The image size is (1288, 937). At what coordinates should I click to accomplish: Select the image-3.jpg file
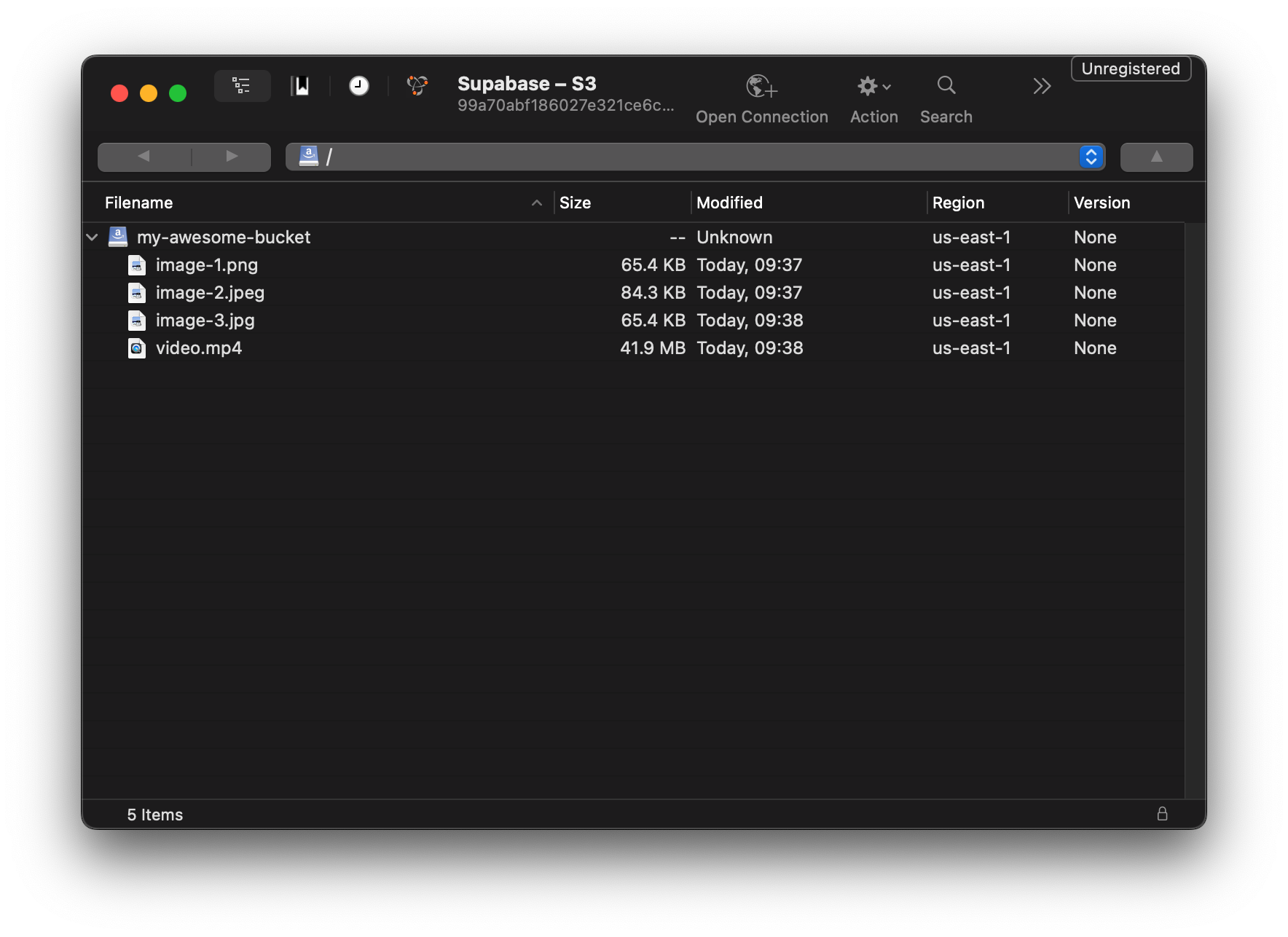point(205,321)
